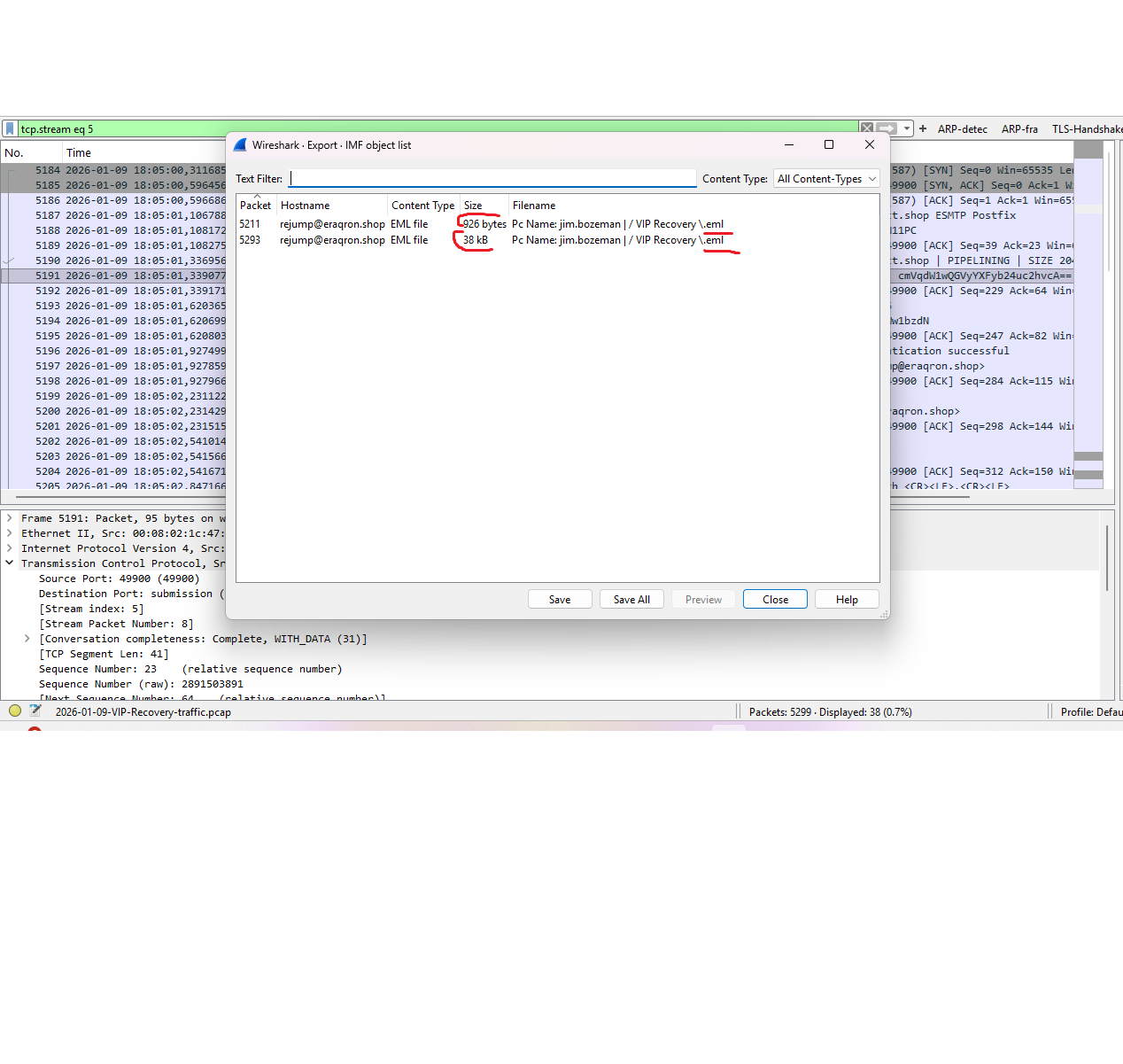Expand the Conversation completeness node
This screenshot has height=1064, width=1123.
pos(27,639)
